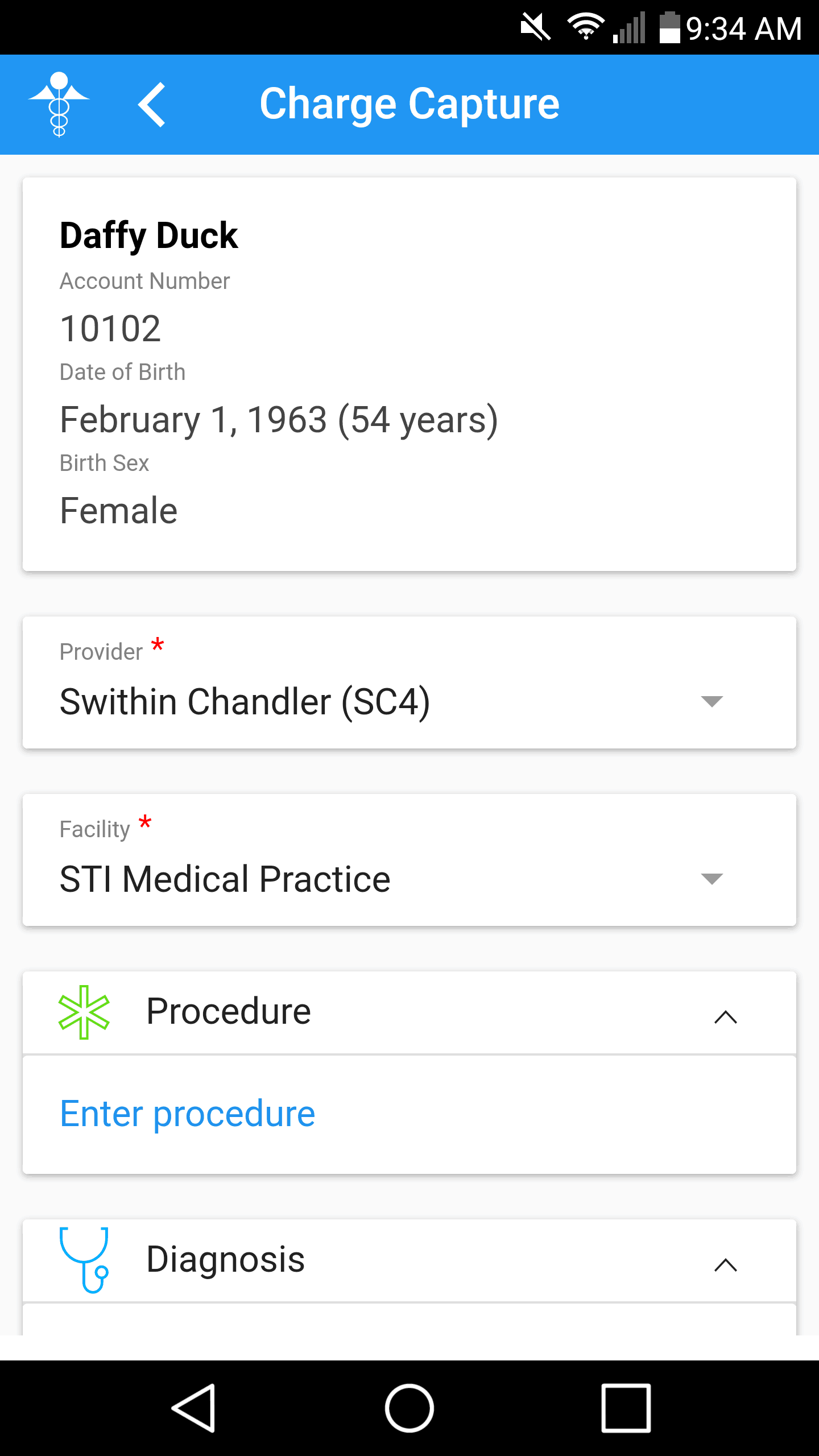Tap the muted sound status icon
Image resolution: width=819 pixels, height=1456 pixels.
click(x=535, y=27)
